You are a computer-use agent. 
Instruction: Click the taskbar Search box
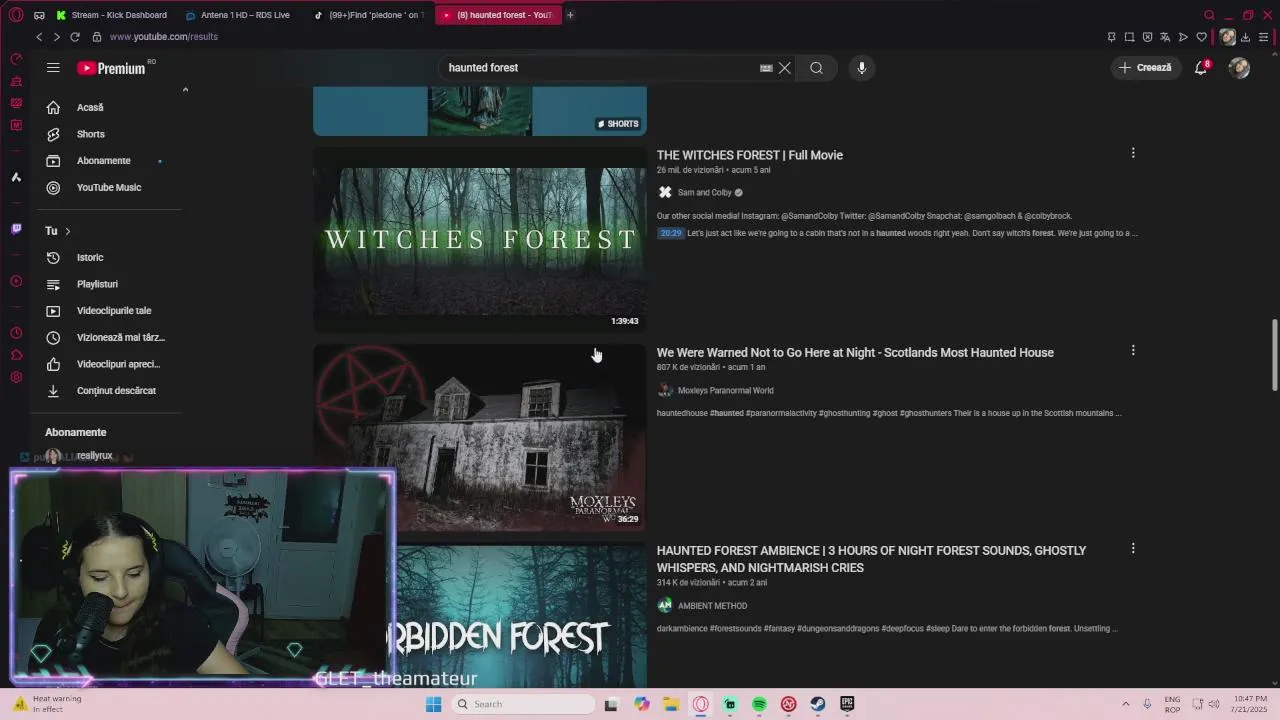(522, 704)
